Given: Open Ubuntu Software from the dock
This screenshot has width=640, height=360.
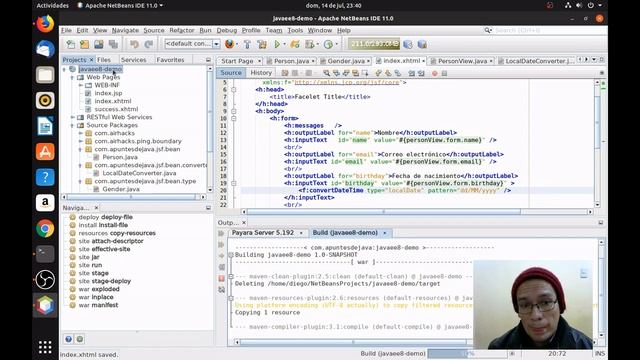Looking at the screenshot, I should point(45,151).
